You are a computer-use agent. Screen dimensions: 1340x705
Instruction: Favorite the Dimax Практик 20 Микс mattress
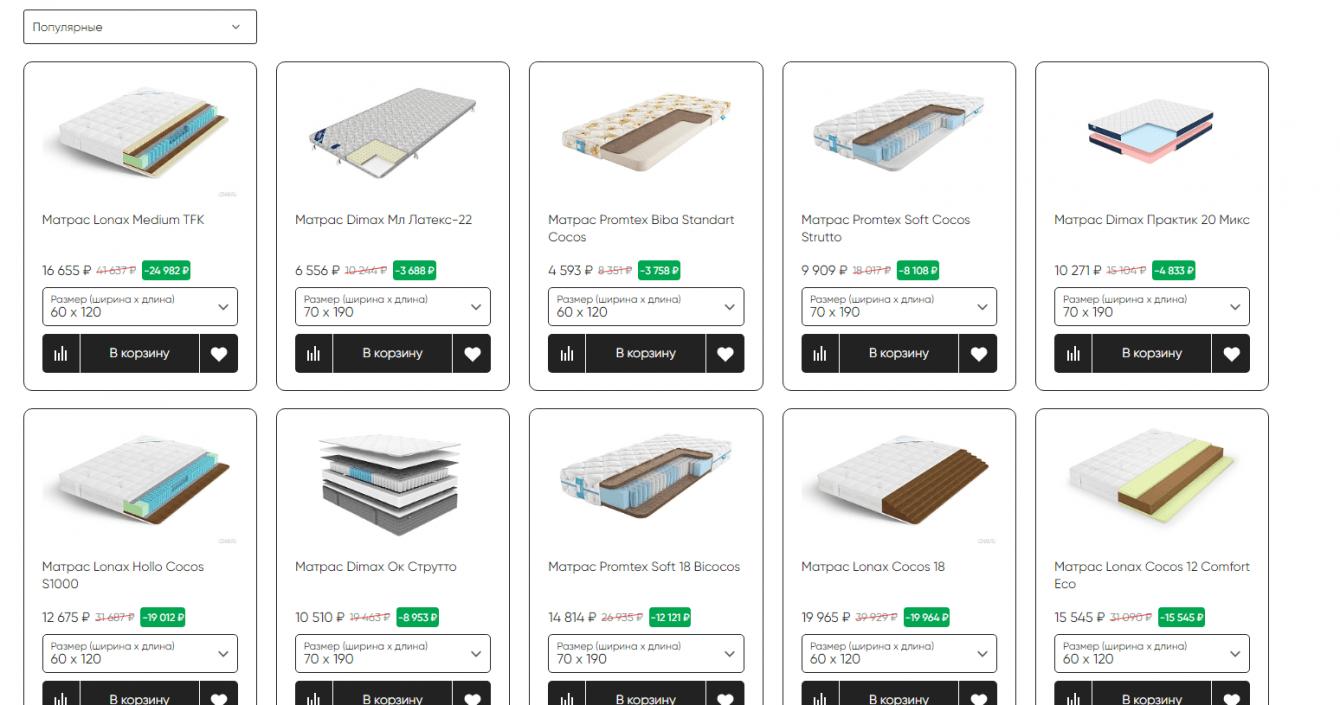point(1231,353)
